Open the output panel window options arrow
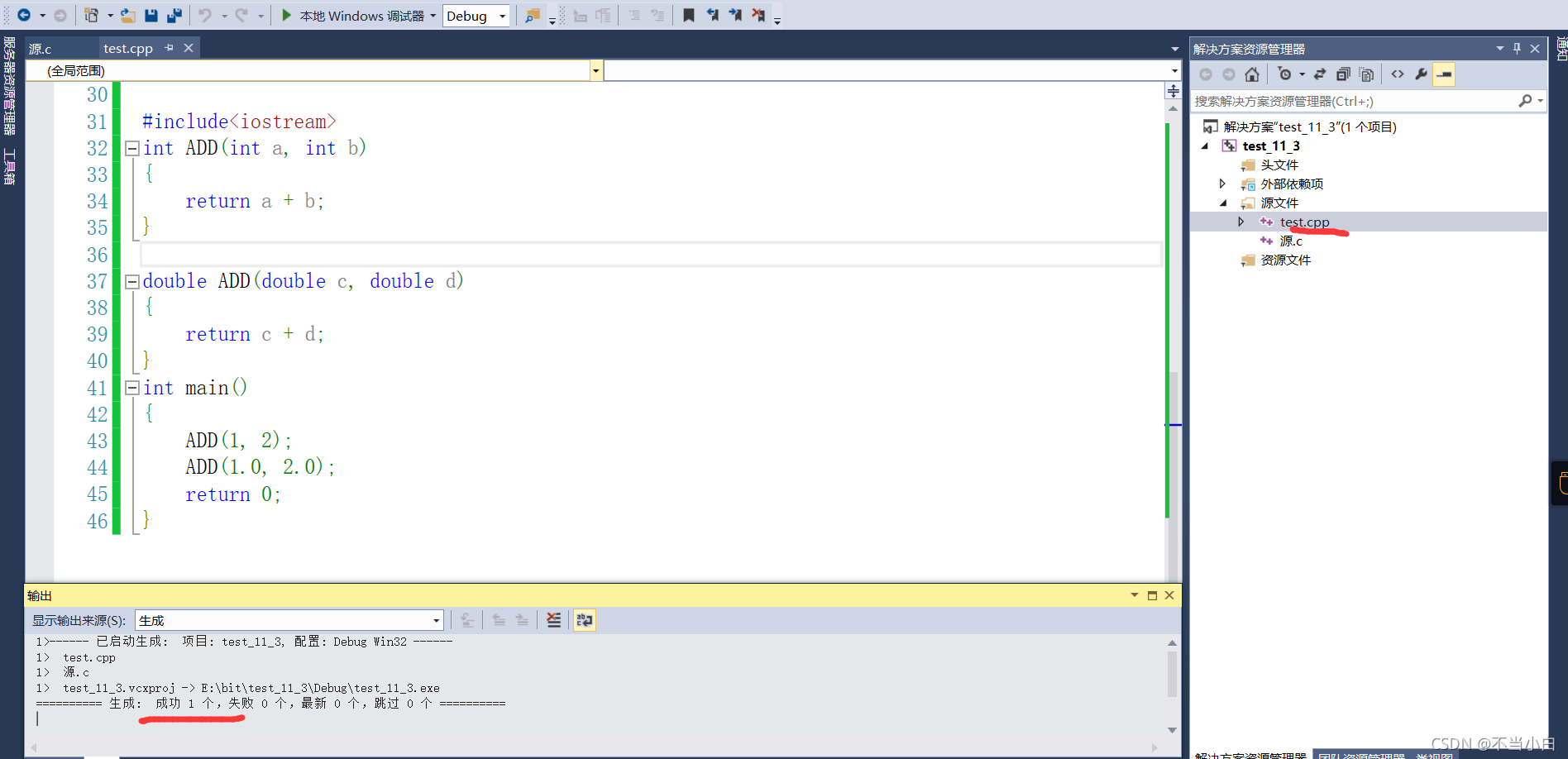This screenshot has width=1568, height=759. click(1135, 595)
